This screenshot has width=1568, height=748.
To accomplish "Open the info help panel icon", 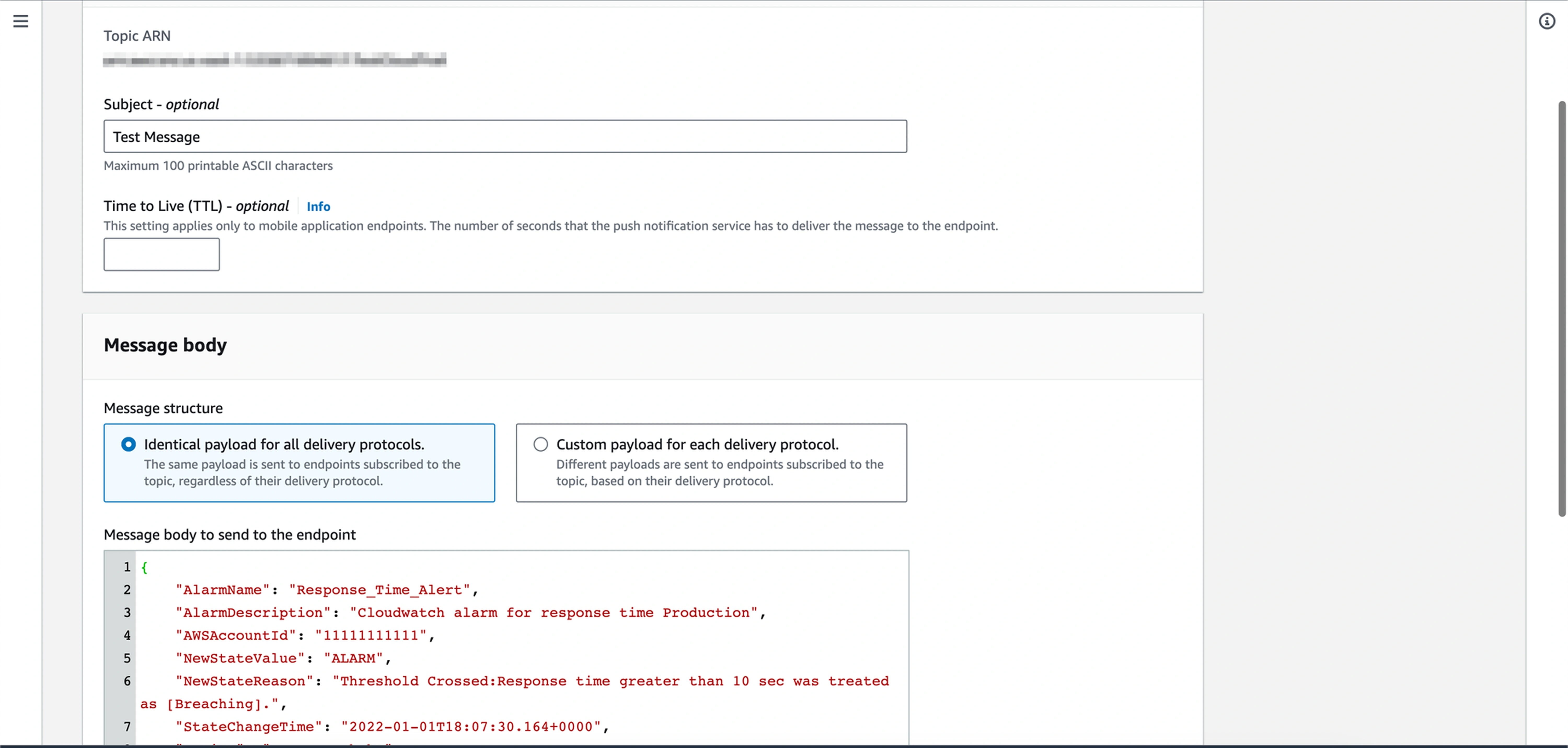I will [1547, 21].
